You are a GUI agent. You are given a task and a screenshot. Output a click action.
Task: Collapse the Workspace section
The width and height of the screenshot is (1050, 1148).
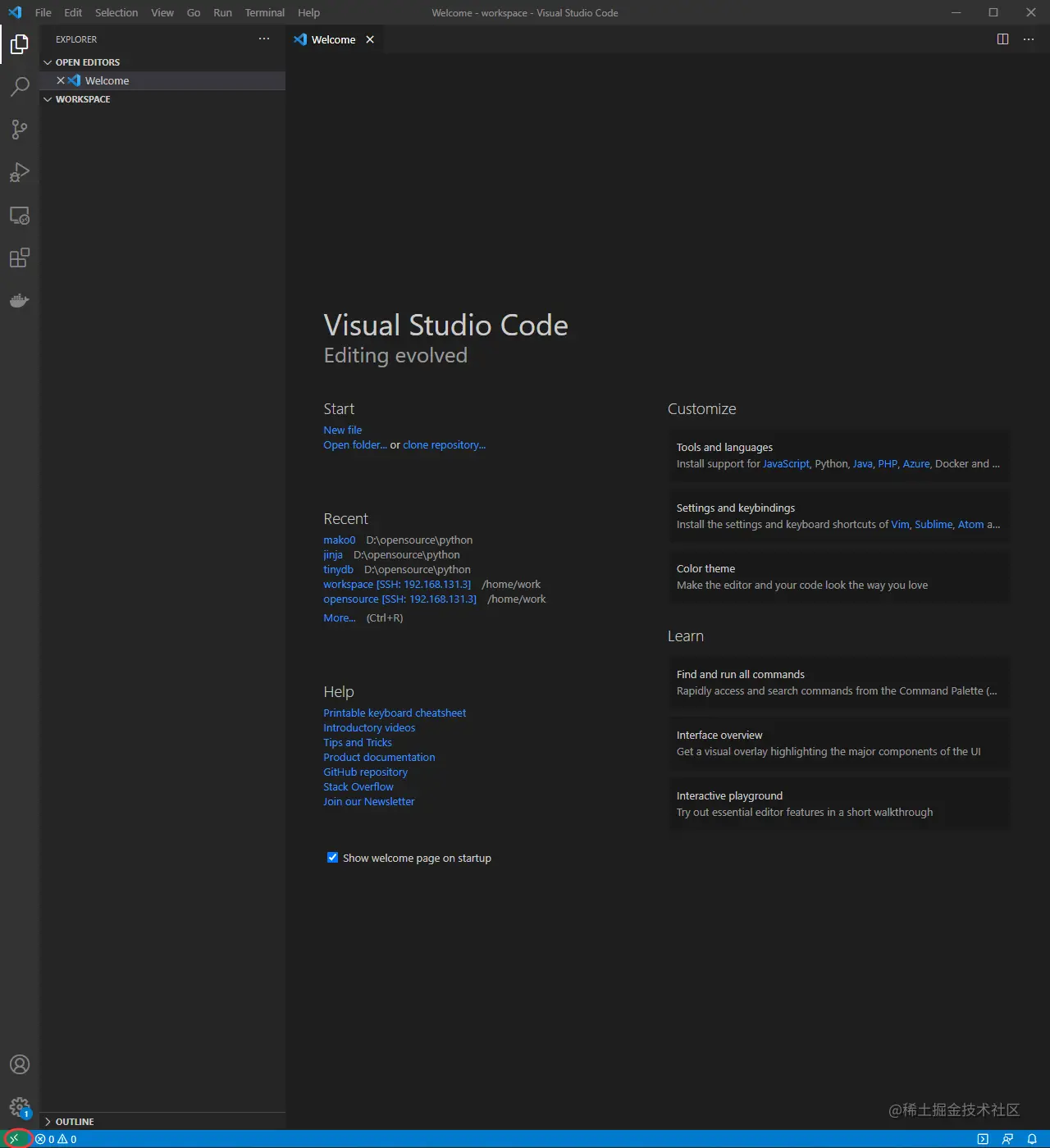point(48,99)
